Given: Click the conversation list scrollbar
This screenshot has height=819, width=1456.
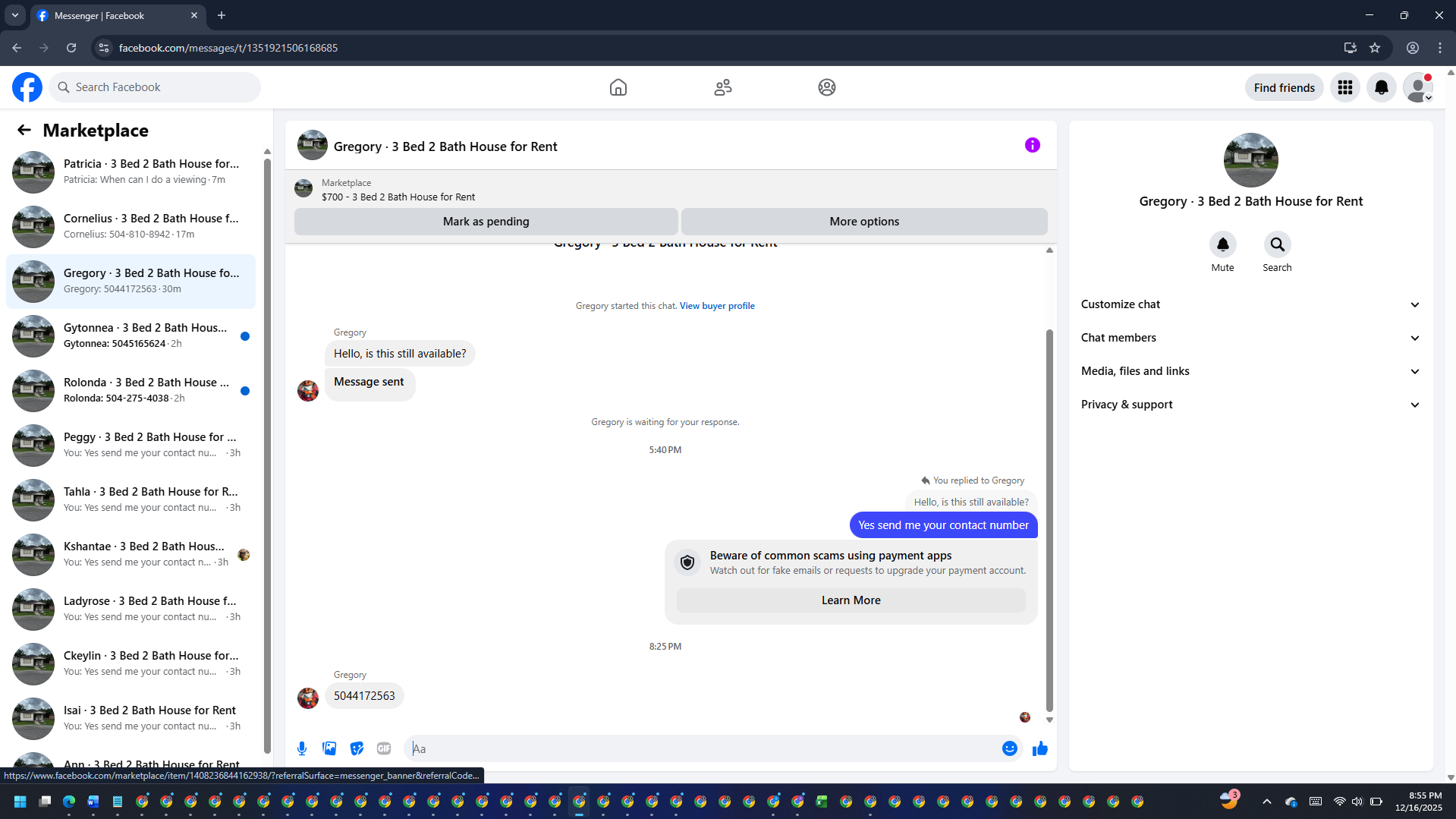Looking at the screenshot, I should (267, 455).
